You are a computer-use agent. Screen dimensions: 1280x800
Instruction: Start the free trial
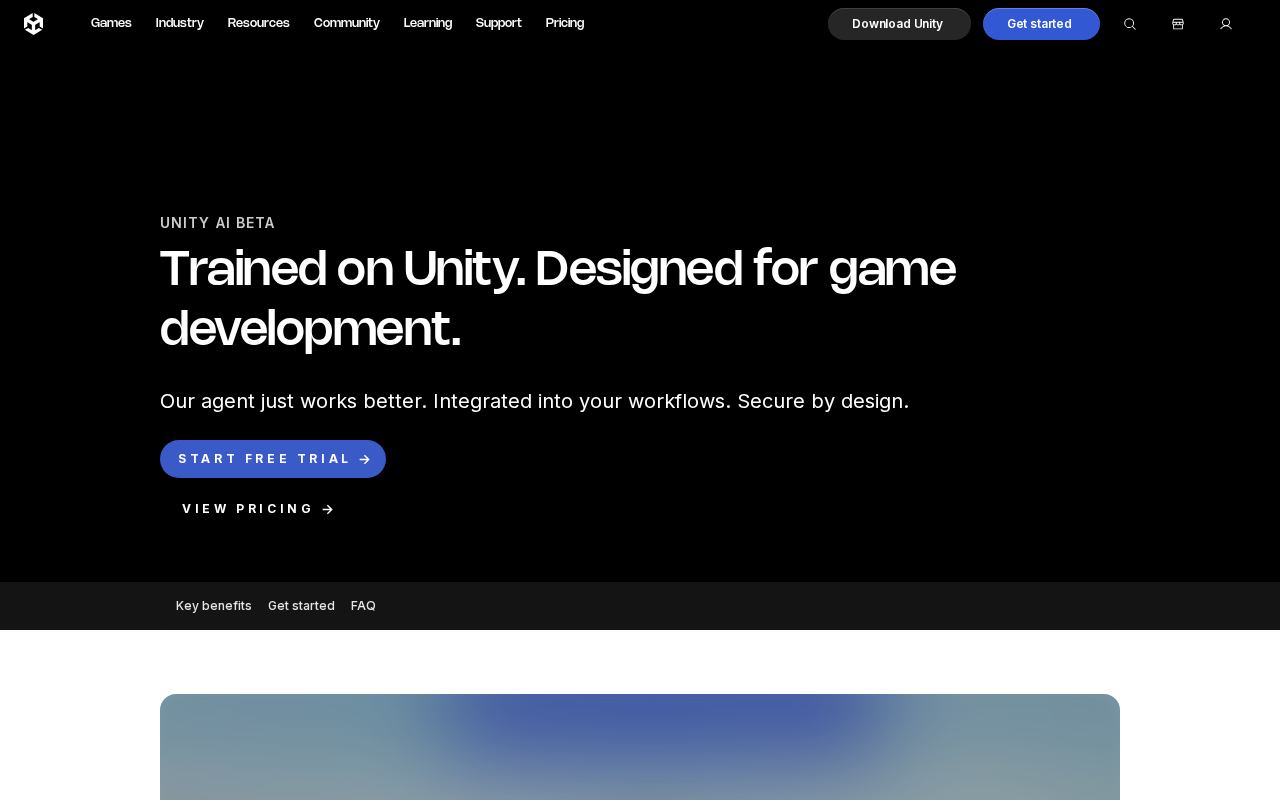(x=273, y=459)
